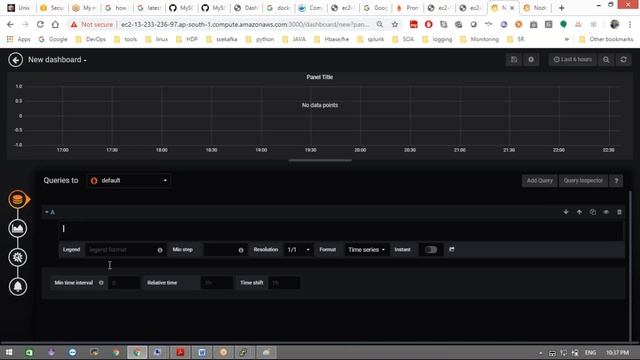This screenshot has height=360, width=640.
Task: Open the default data source dropdown
Action: (129, 180)
